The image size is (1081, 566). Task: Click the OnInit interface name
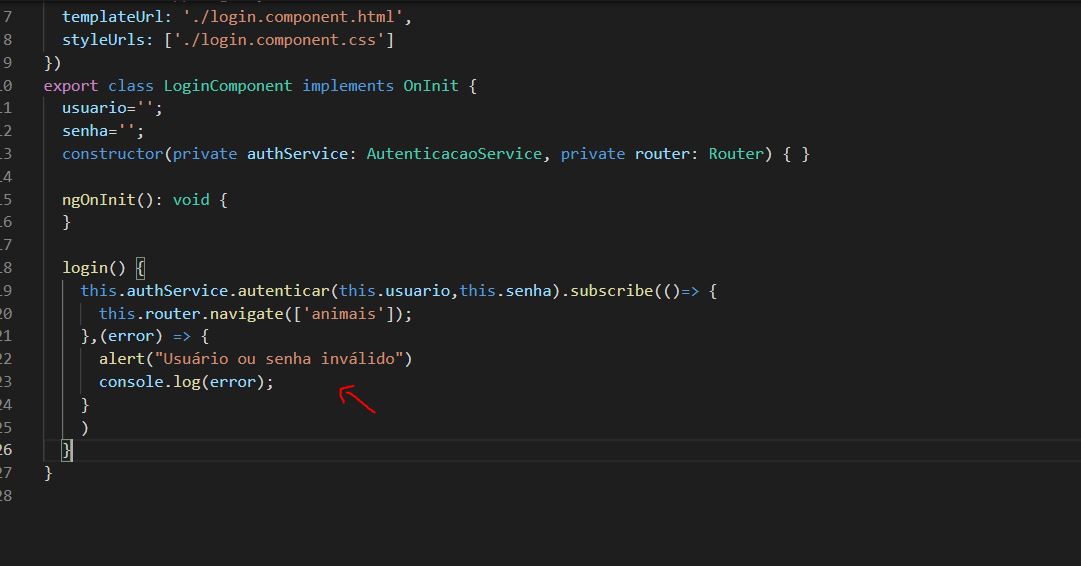click(431, 86)
